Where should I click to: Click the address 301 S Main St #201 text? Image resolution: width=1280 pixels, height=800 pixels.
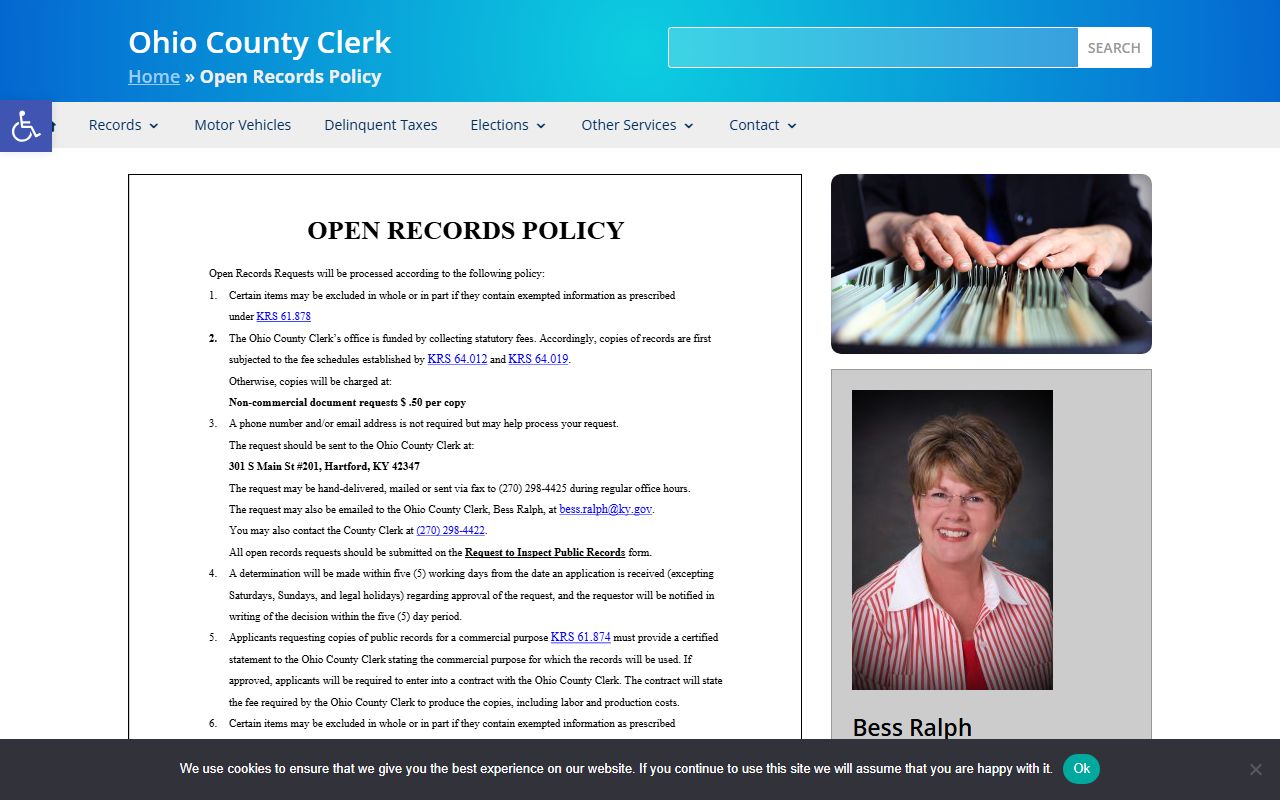coord(324,467)
